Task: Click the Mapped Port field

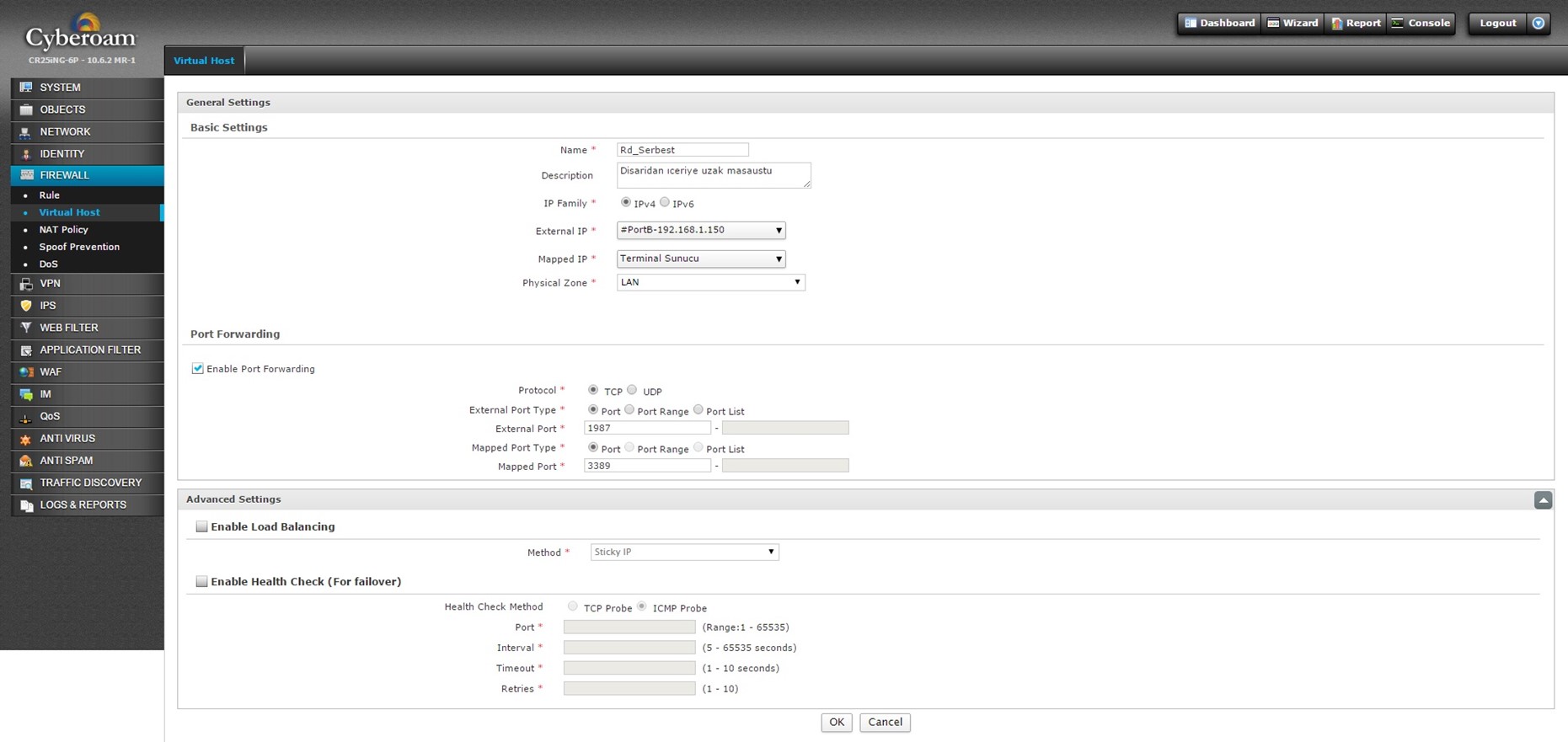Action: (647, 466)
